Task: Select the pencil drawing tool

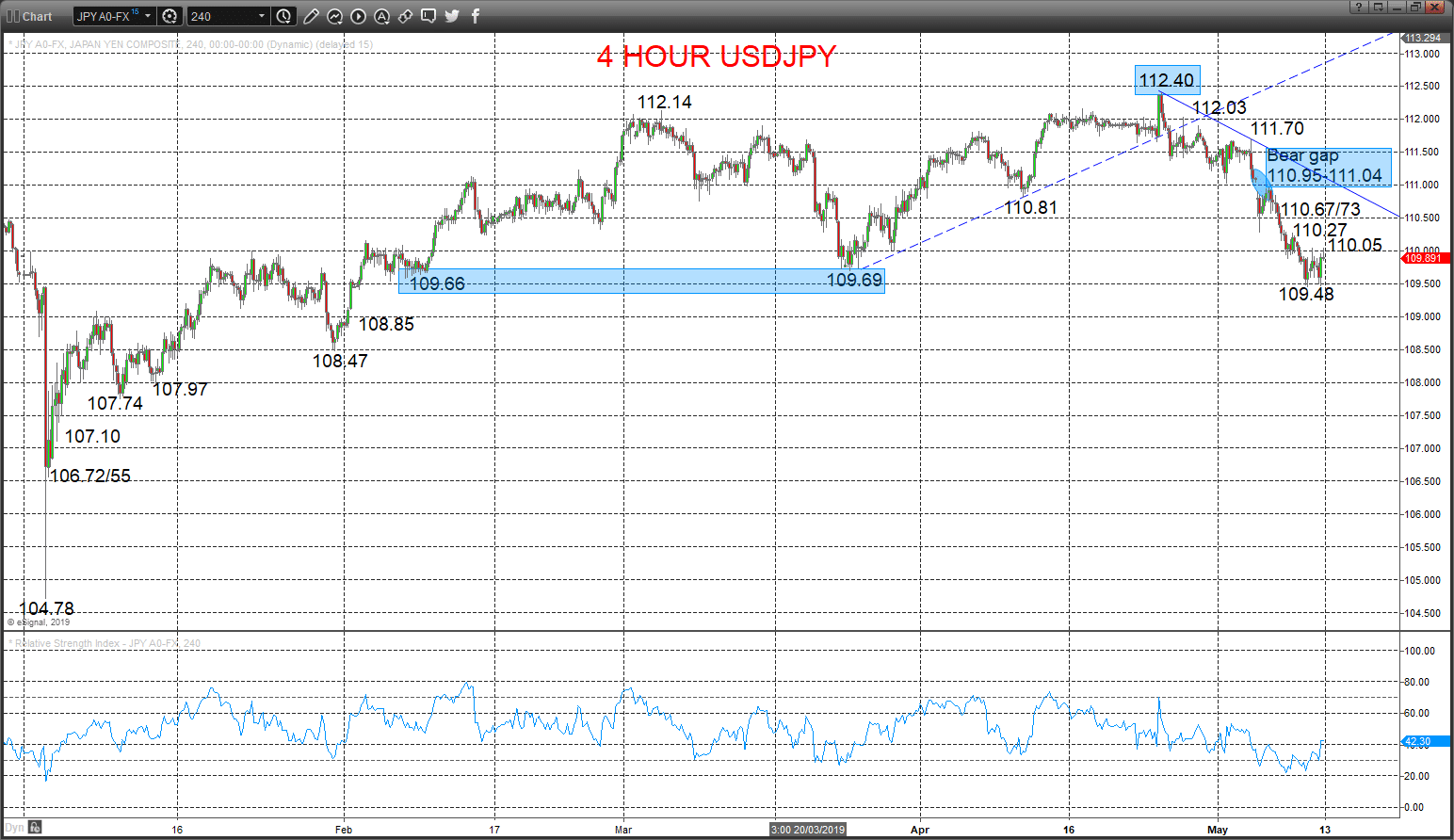Action: click(312, 16)
